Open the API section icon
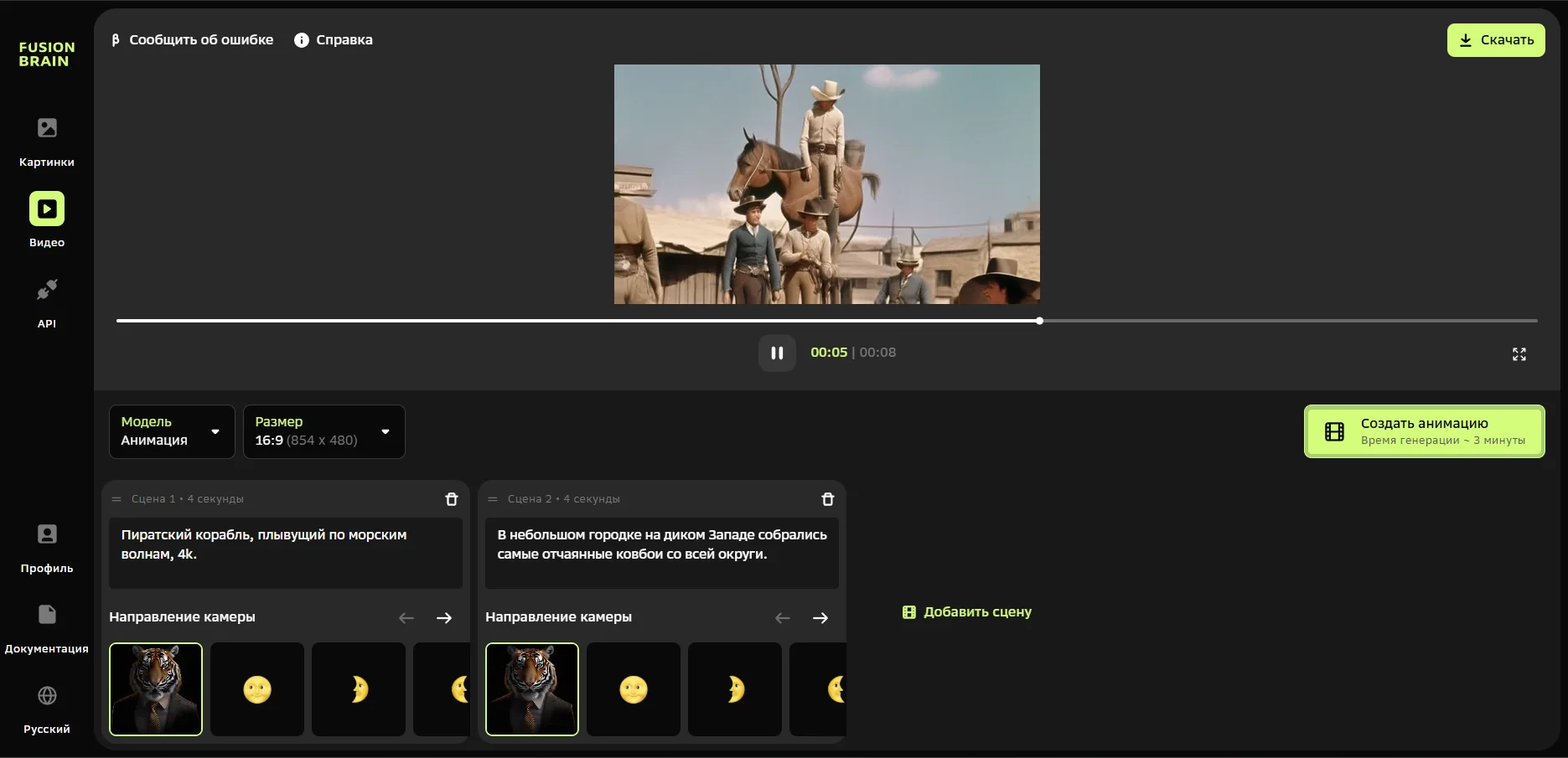Image resolution: width=1568 pixels, height=758 pixels. pyautogui.click(x=47, y=290)
